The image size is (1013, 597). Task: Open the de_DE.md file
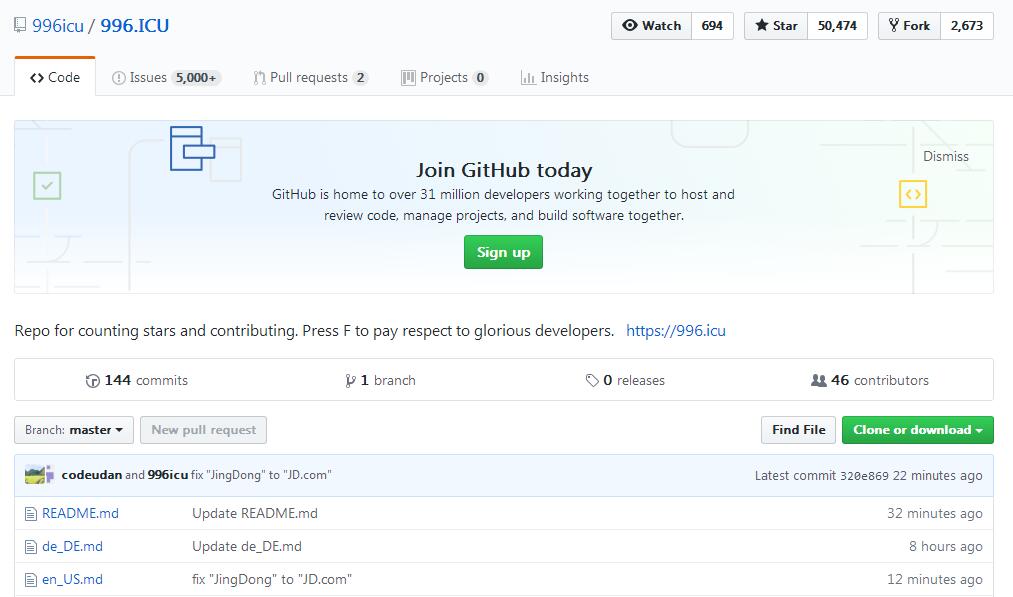[x=72, y=547]
